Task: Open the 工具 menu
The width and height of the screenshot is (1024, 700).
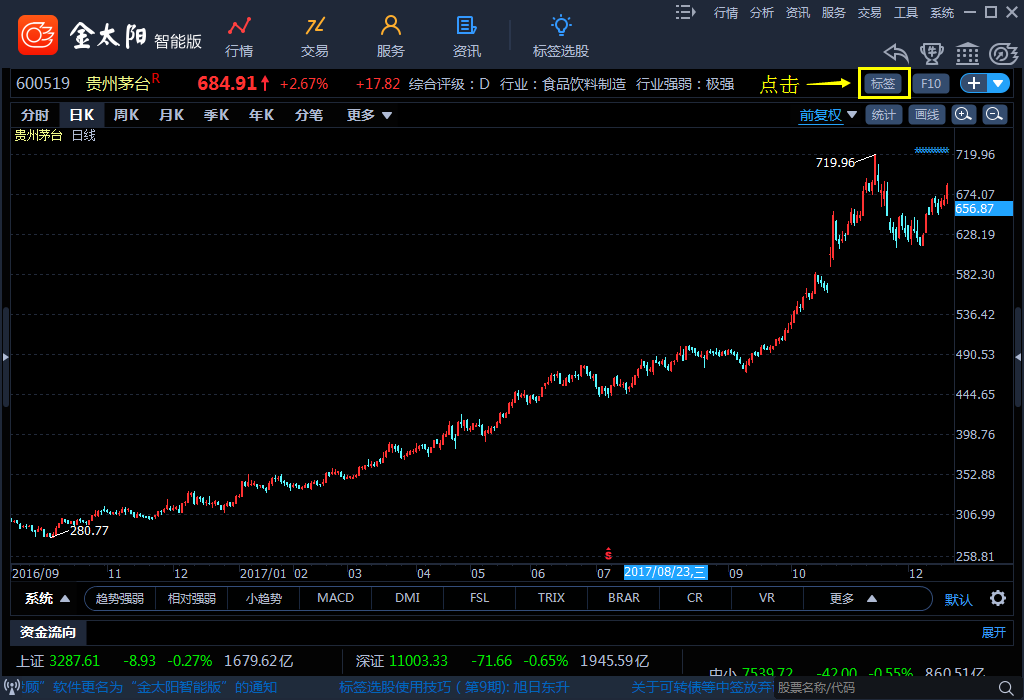Action: pos(906,12)
